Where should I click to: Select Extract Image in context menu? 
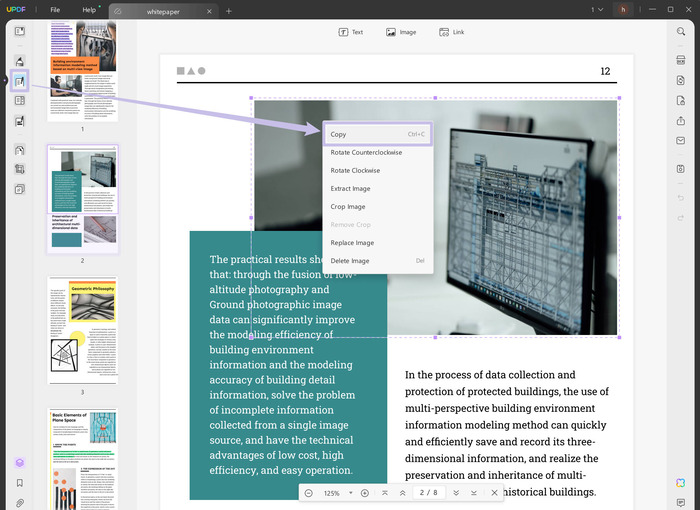point(350,188)
